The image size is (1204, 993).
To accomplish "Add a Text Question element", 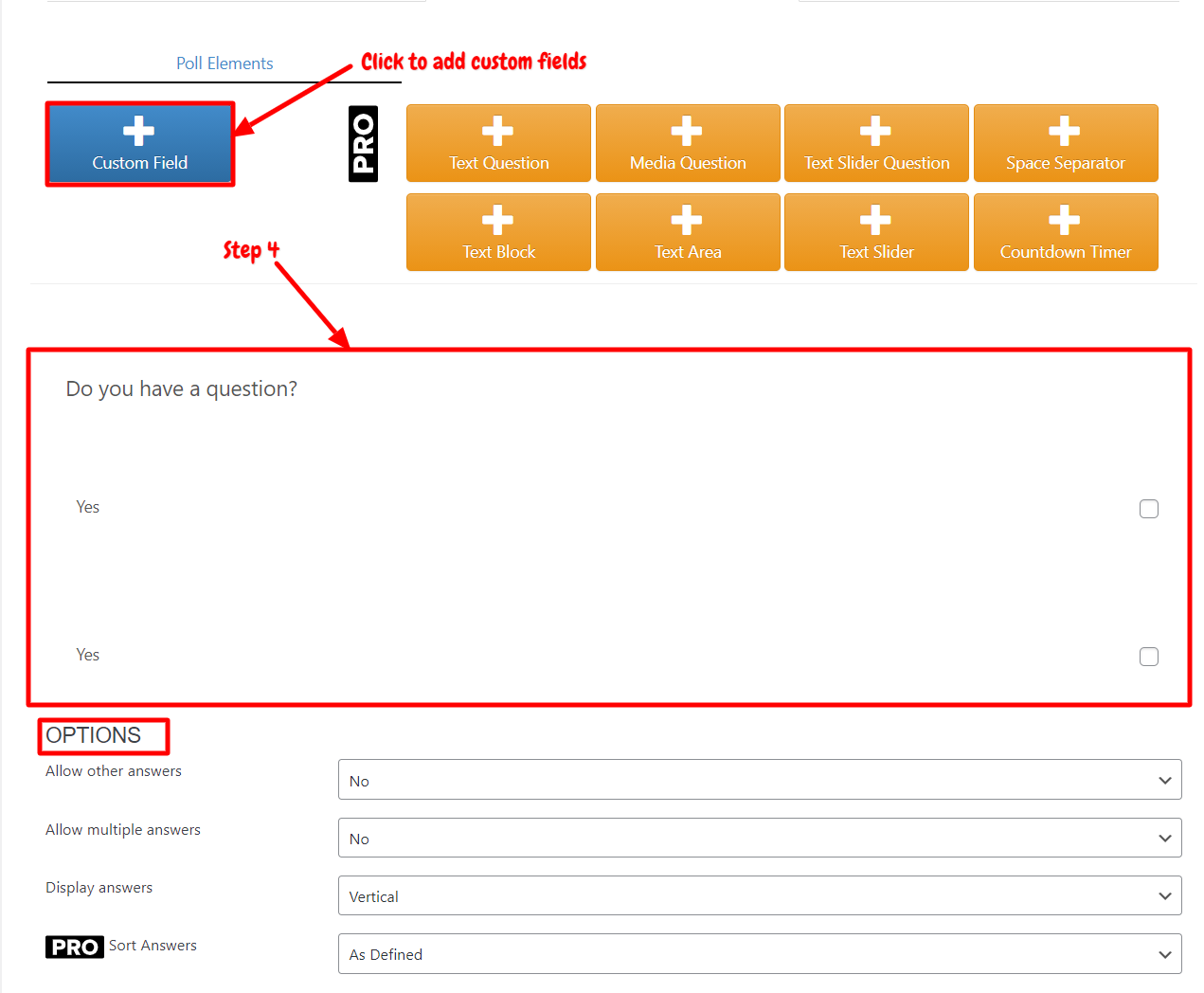I will [x=498, y=143].
